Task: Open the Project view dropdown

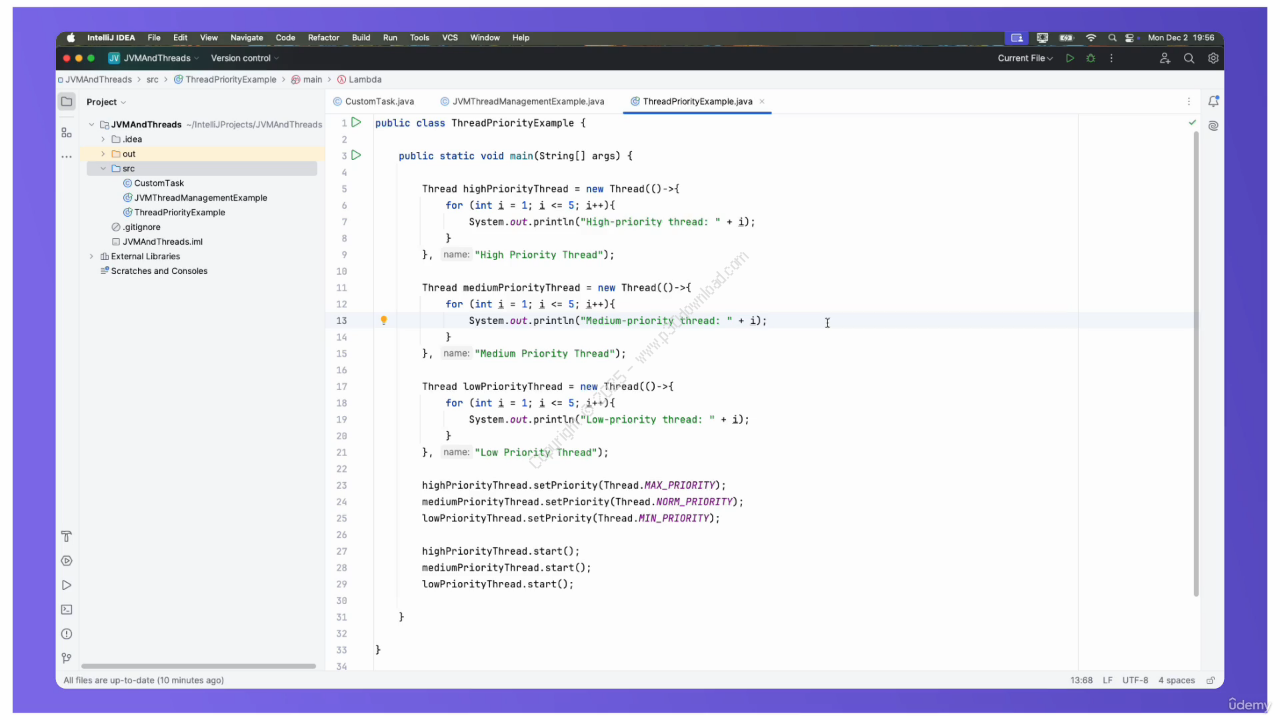Action: (106, 102)
